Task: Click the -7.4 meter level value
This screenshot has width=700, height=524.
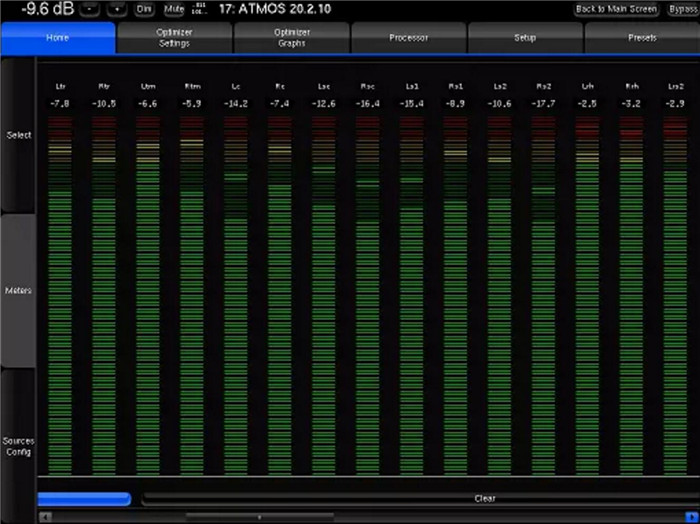Action: 279,104
